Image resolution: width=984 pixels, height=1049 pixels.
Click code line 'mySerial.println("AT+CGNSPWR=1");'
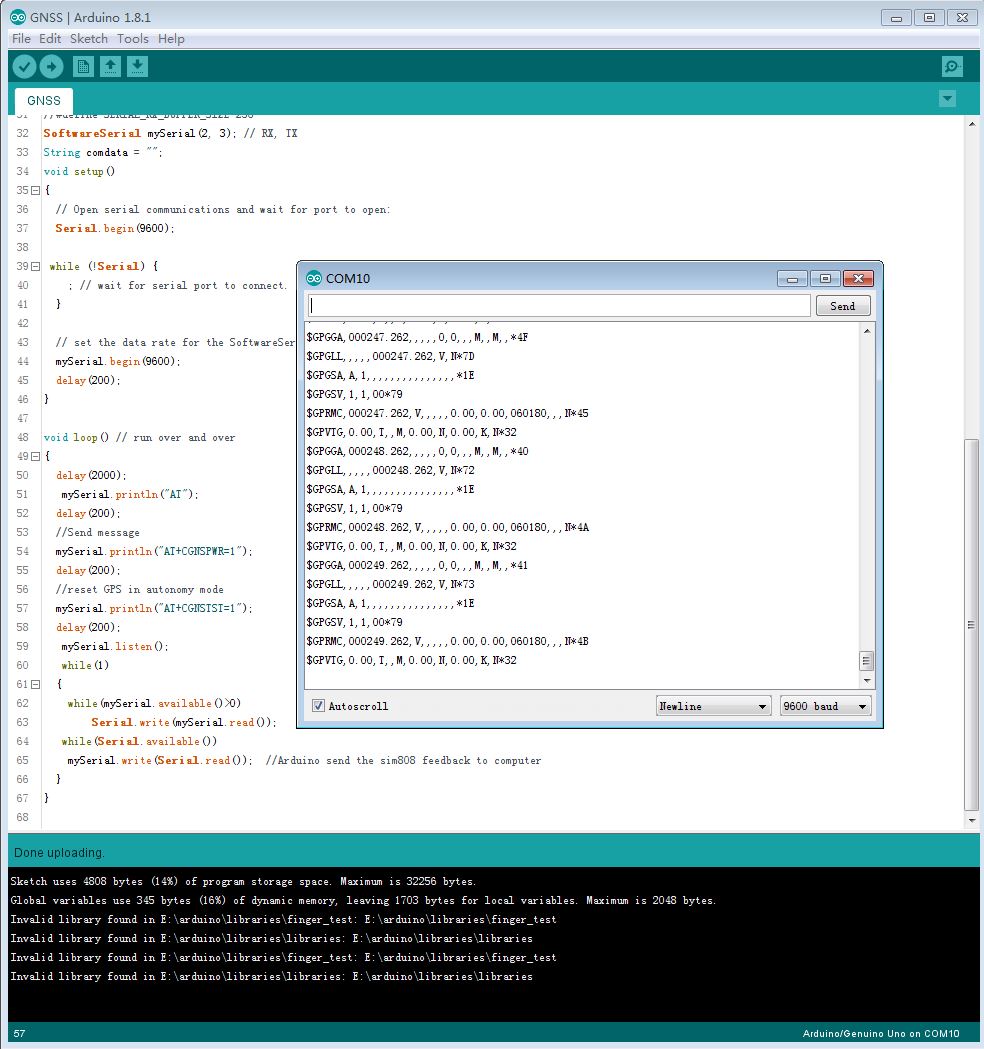coord(154,551)
